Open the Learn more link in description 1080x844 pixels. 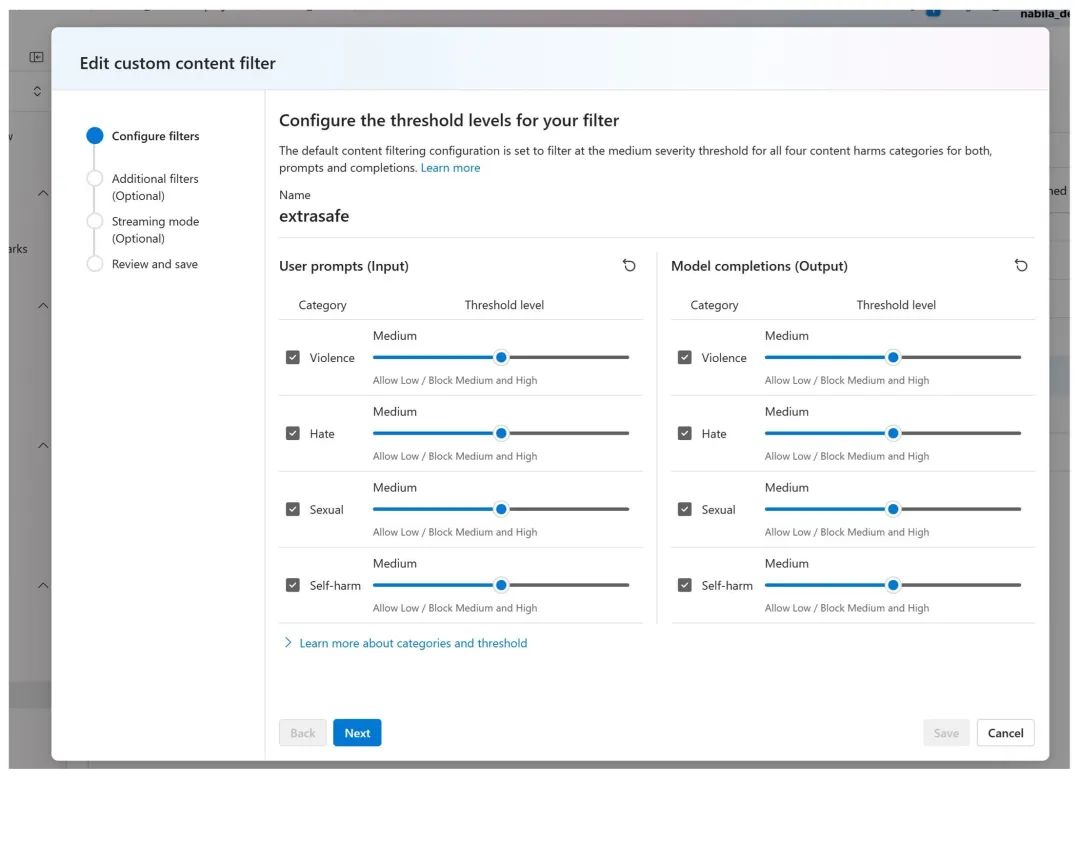tap(450, 167)
